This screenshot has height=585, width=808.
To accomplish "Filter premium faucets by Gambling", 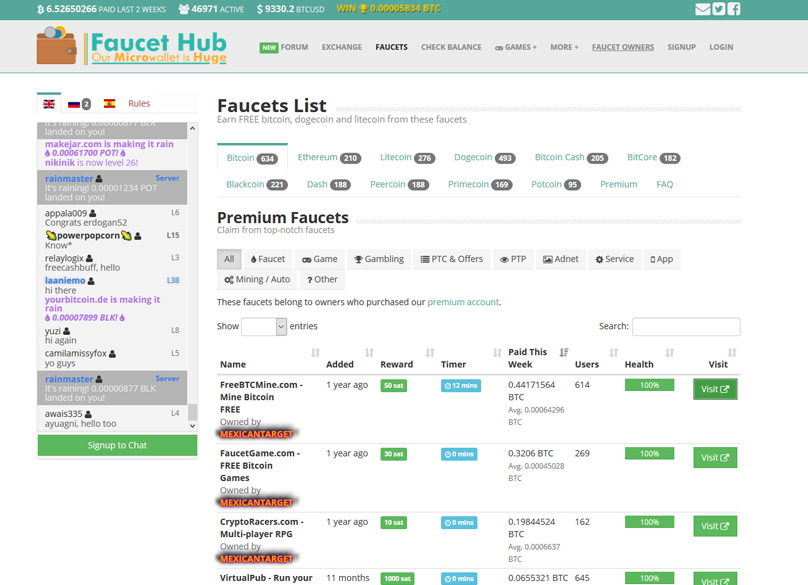I will pyautogui.click(x=379, y=259).
